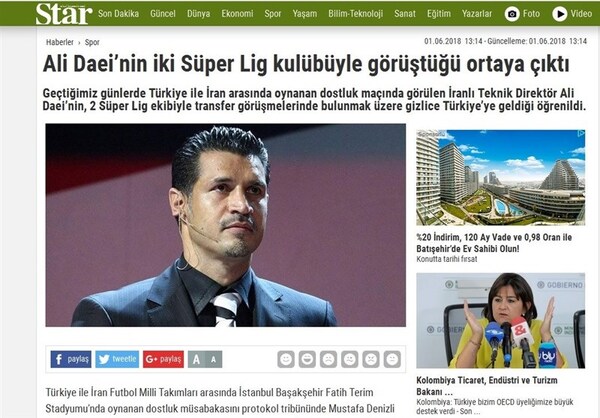Select the smiling emoji reaction
The width and height of the screenshot is (600, 418).
coord(286,359)
